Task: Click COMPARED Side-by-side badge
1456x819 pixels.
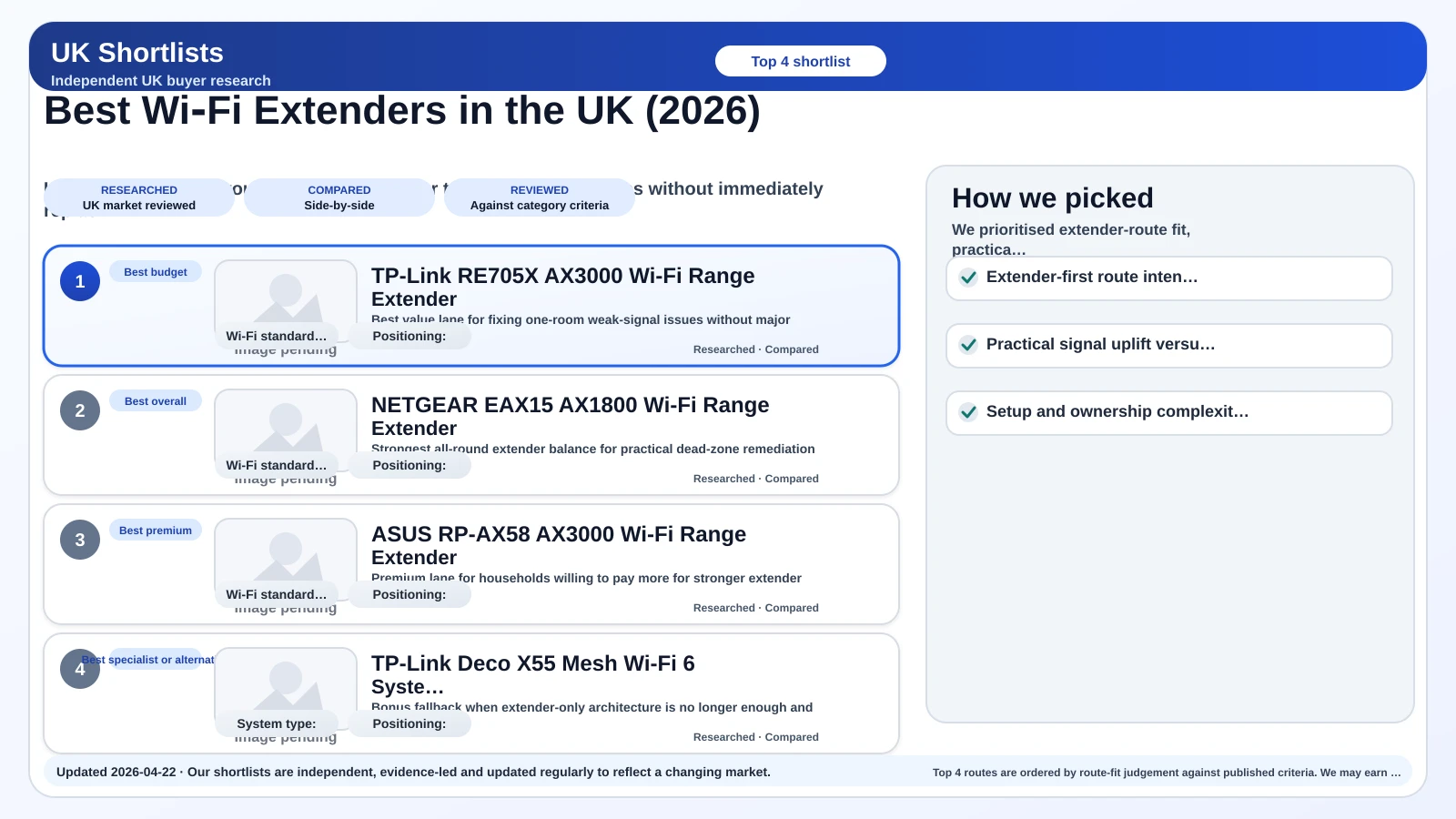Action: [x=339, y=197]
